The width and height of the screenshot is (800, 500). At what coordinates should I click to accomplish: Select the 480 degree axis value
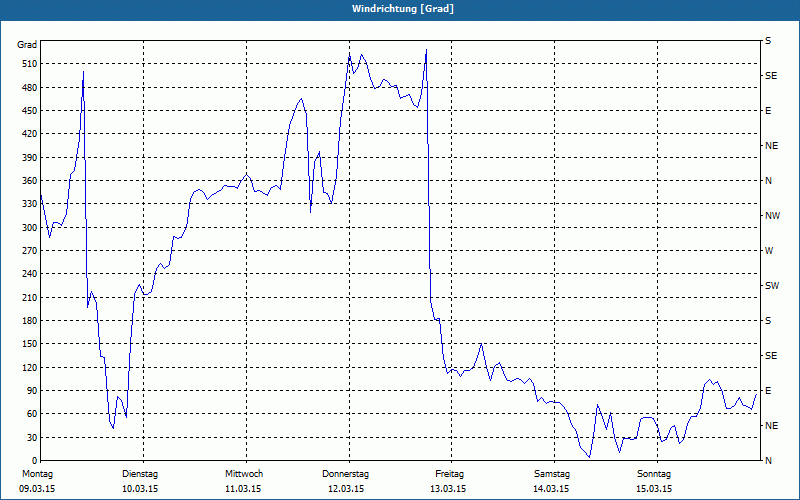click(x=30, y=88)
